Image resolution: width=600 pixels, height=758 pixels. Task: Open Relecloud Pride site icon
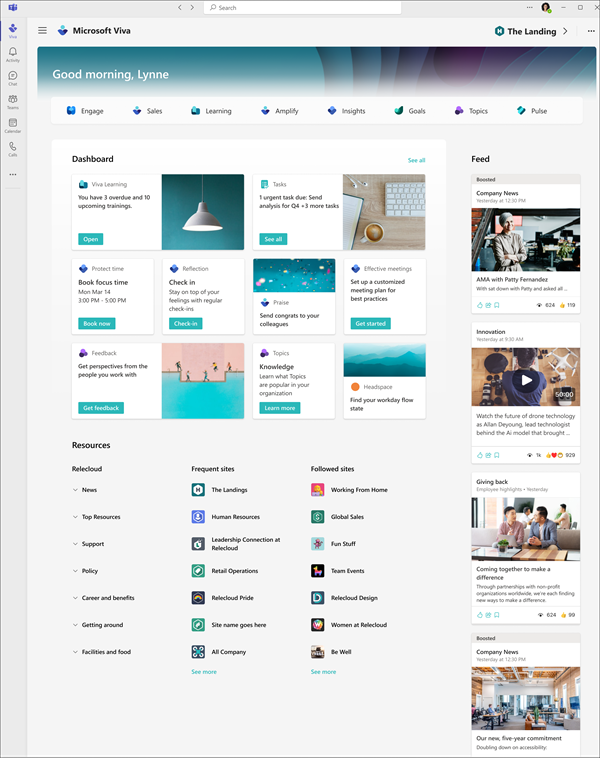click(x=198, y=598)
